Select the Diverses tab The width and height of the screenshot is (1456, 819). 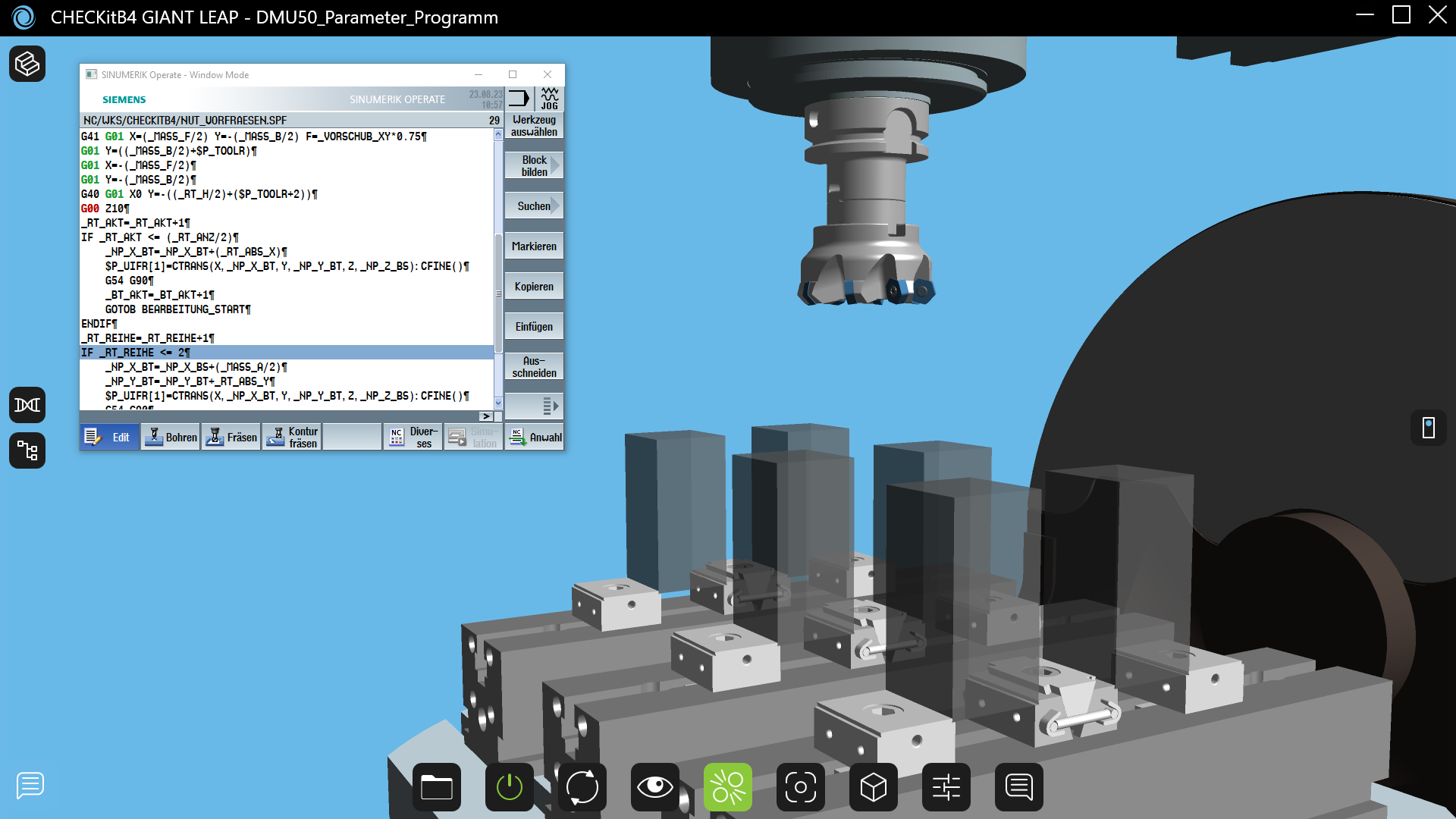[413, 438]
